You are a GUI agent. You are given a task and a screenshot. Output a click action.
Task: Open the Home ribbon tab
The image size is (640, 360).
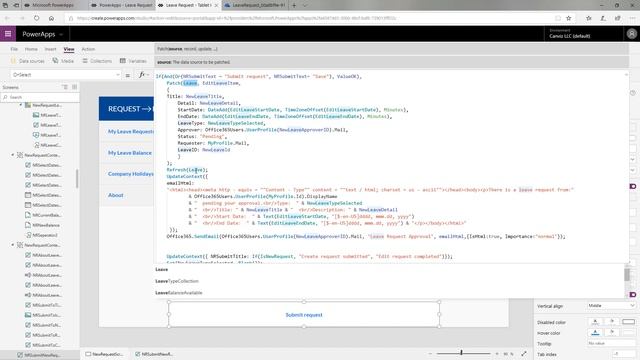pyautogui.click(x=31, y=49)
